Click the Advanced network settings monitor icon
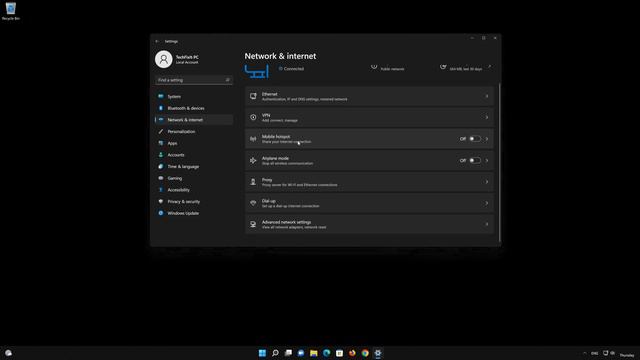 (x=253, y=224)
